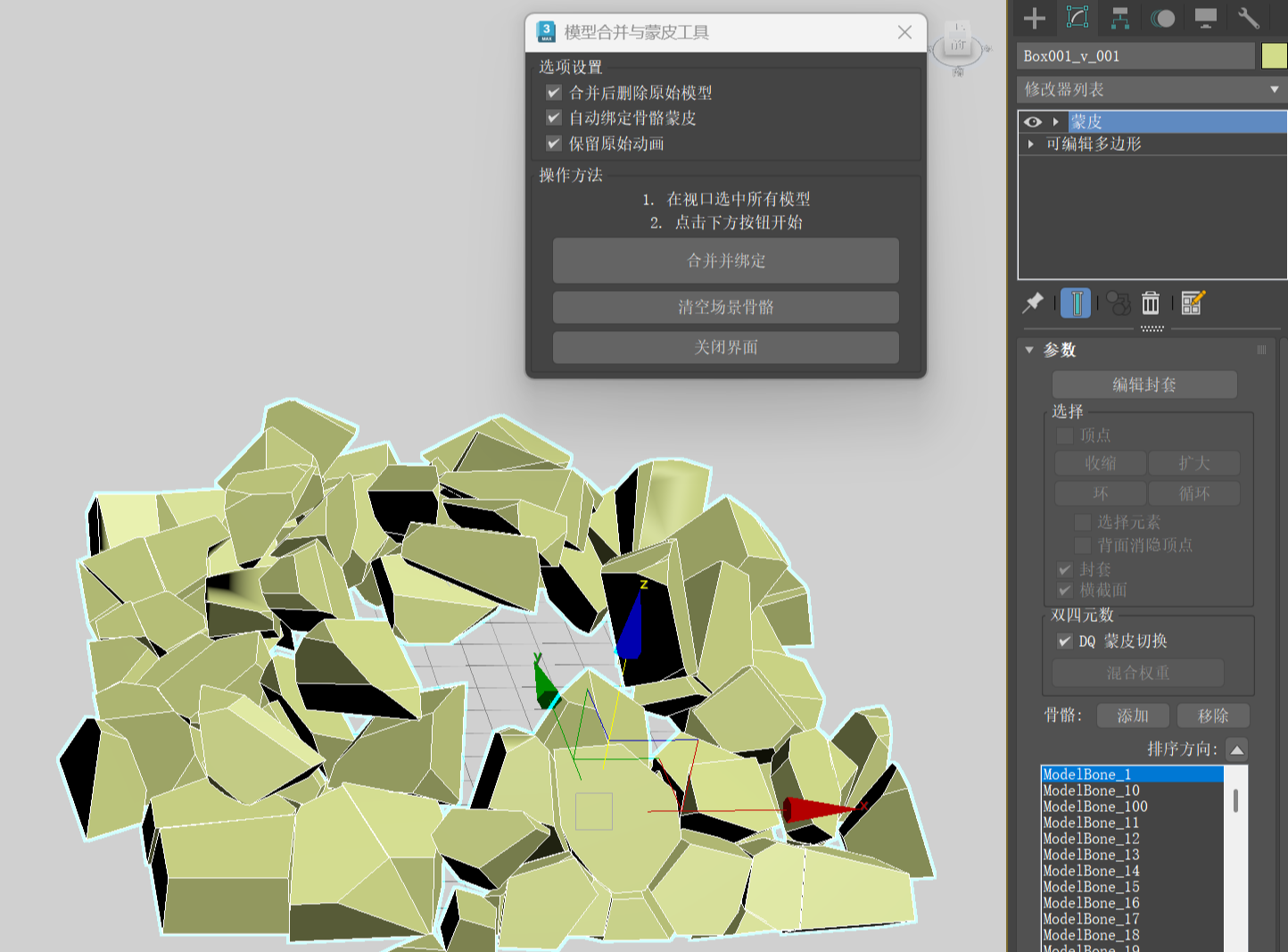The height and width of the screenshot is (952, 1288).
Task: Click 添加 to add bones
Action: point(1133,716)
